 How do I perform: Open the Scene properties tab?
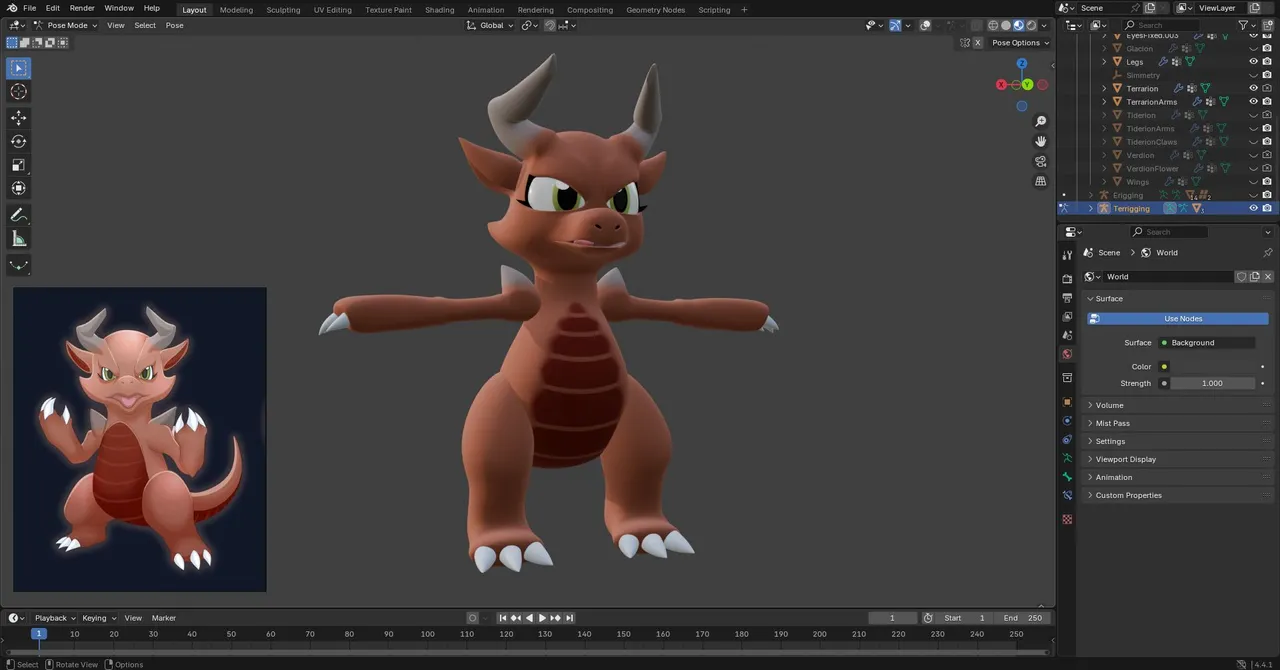pos(1067,335)
